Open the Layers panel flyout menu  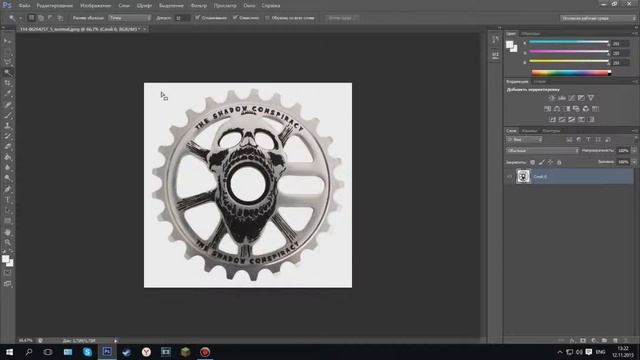634,131
